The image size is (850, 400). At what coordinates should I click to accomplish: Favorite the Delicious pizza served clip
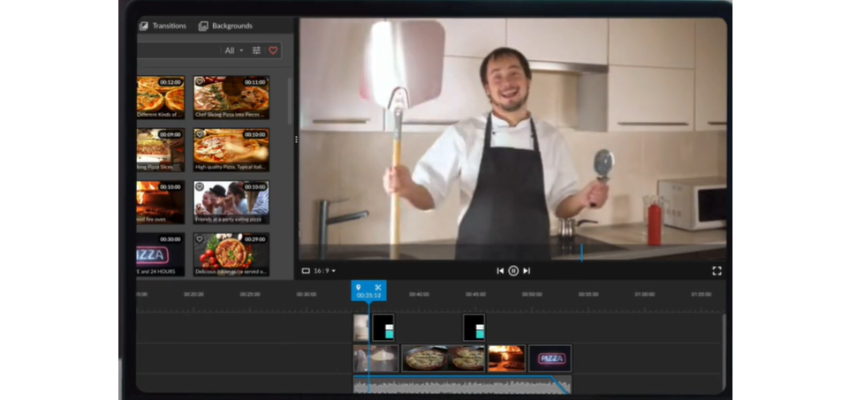(x=199, y=239)
